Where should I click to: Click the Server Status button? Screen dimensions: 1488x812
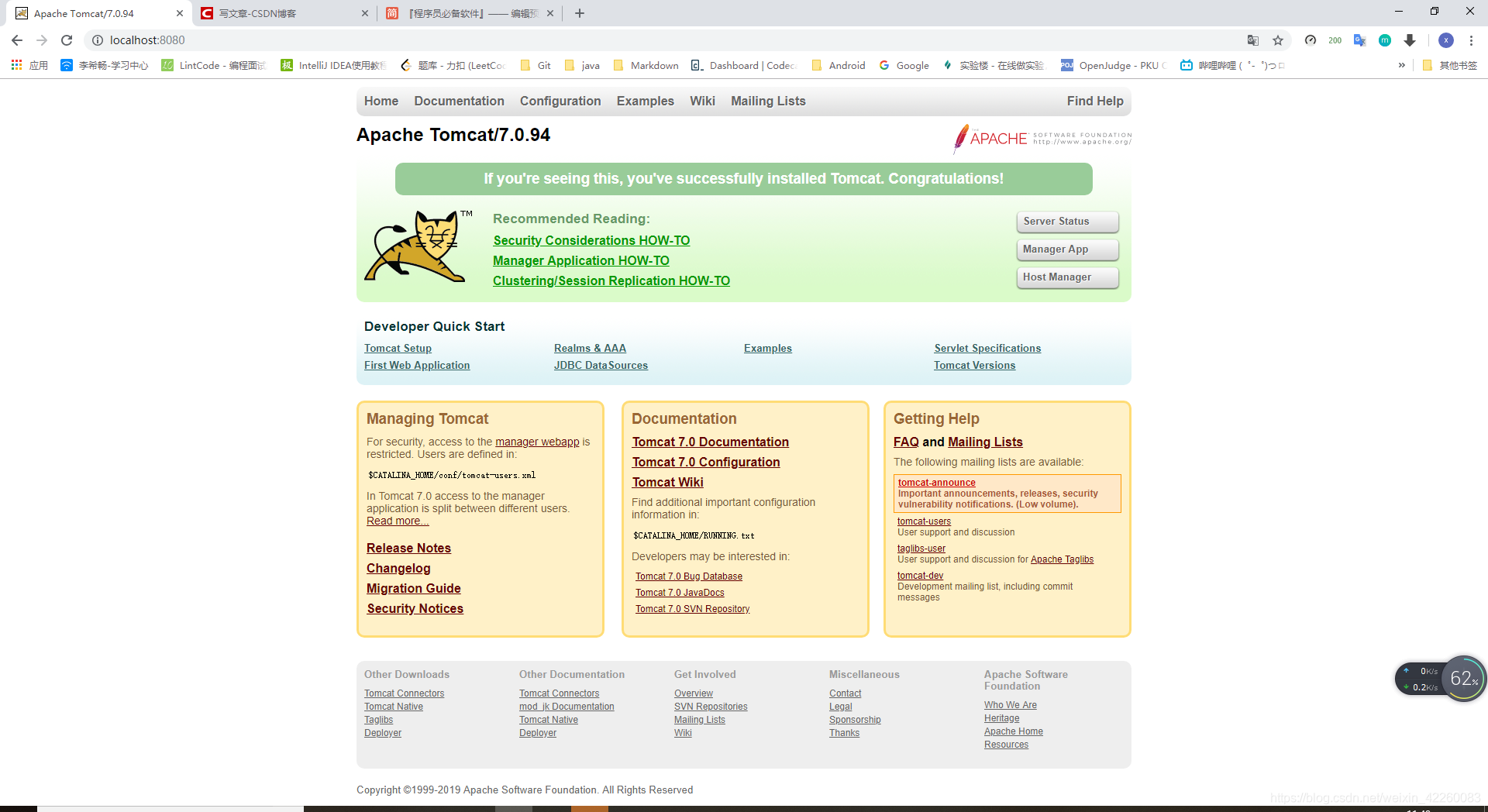[x=1067, y=222]
